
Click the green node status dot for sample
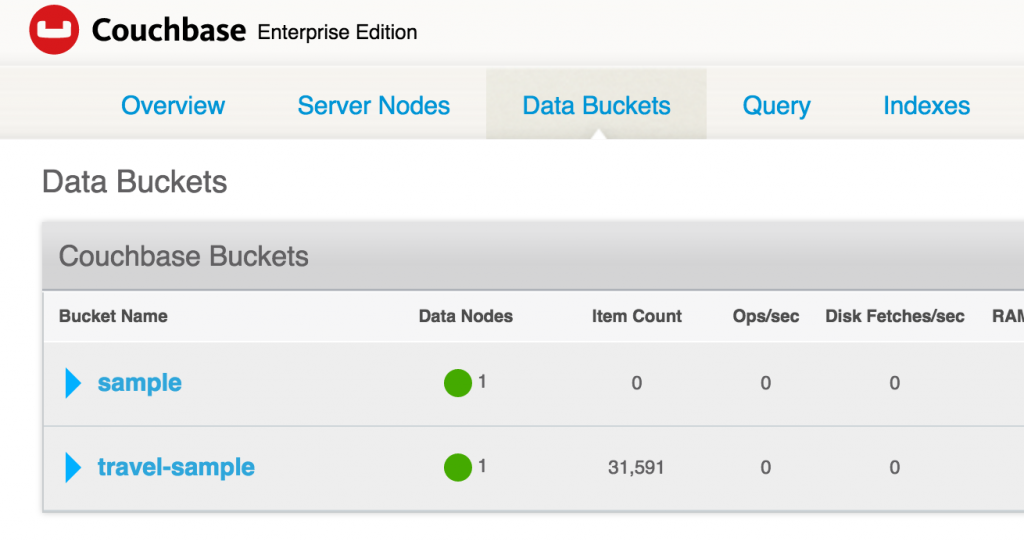click(458, 383)
